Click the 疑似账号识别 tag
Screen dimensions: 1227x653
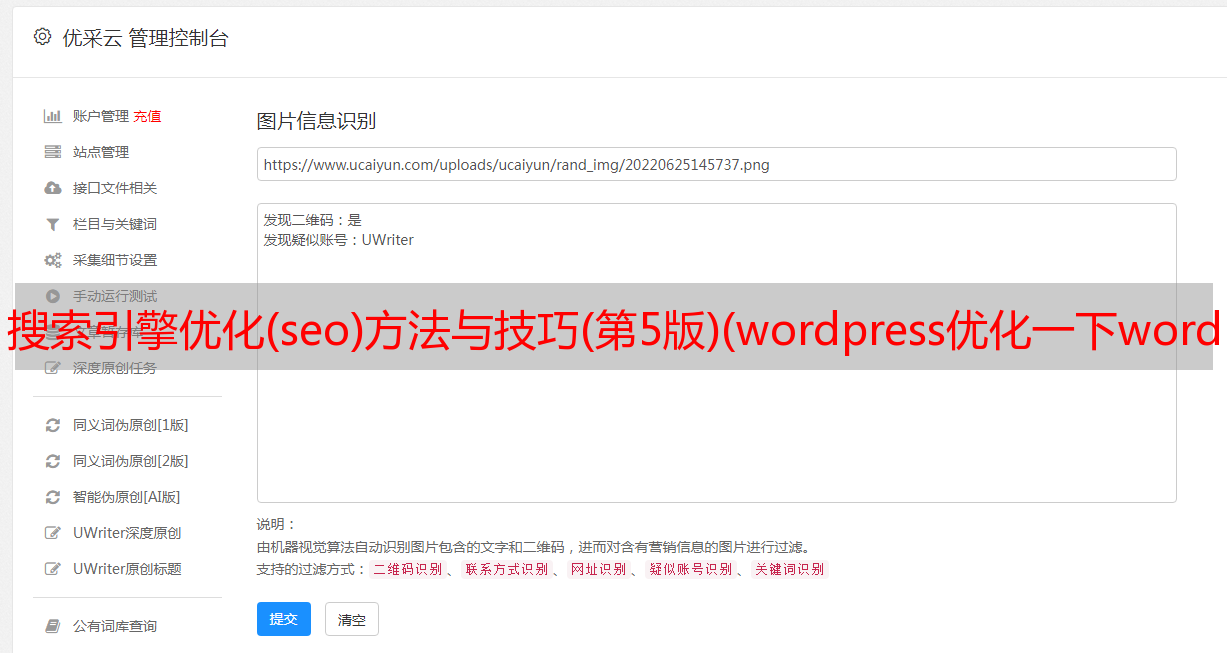[691, 569]
